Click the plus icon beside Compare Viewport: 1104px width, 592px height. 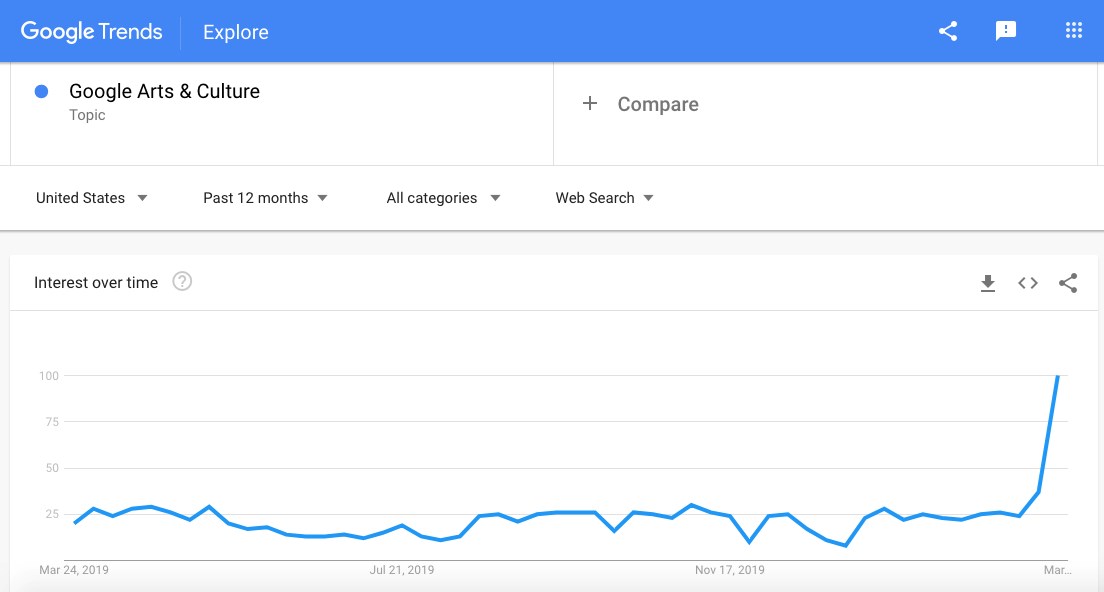pos(590,103)
